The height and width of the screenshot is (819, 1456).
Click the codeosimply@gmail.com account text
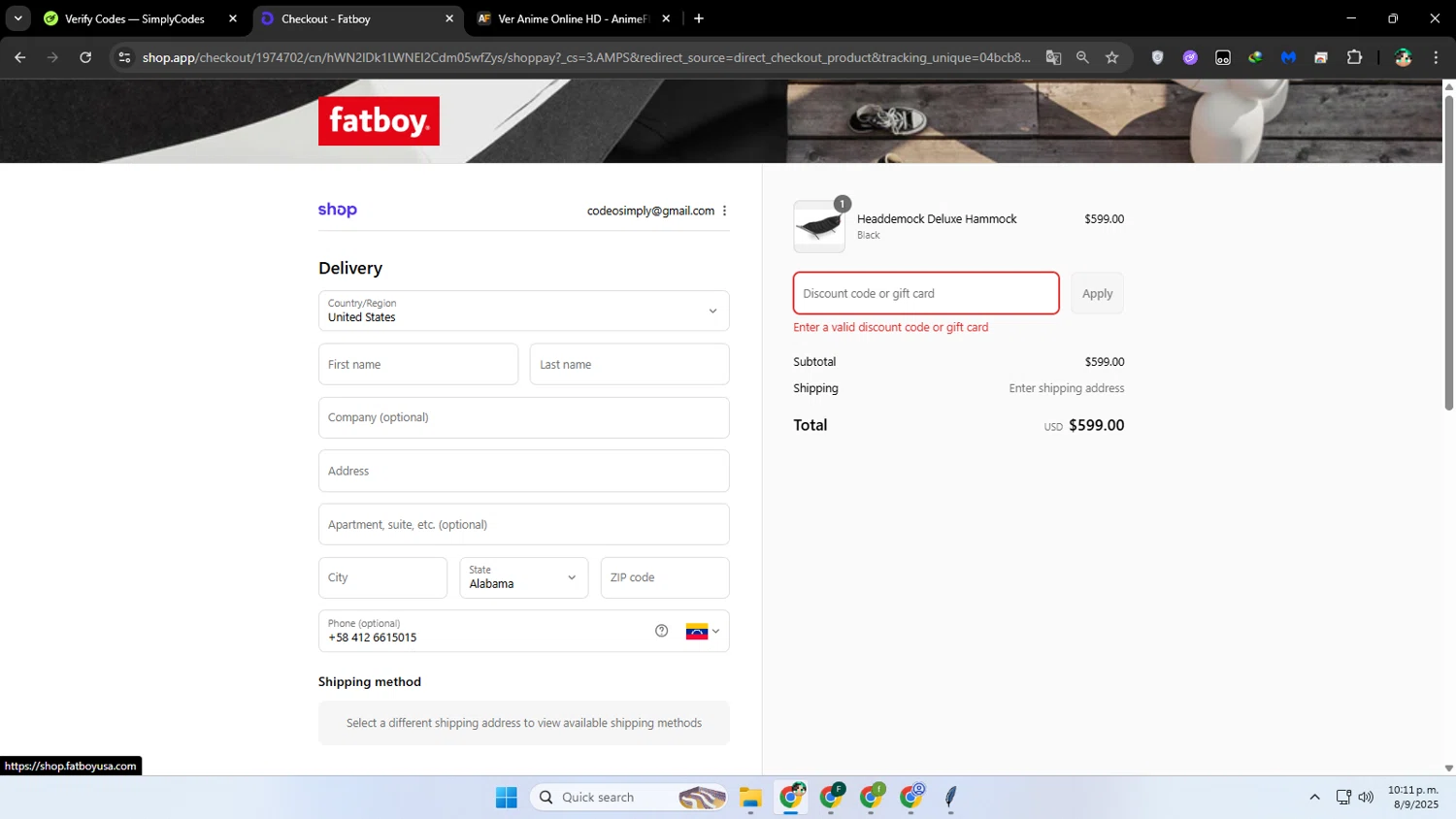650,211
